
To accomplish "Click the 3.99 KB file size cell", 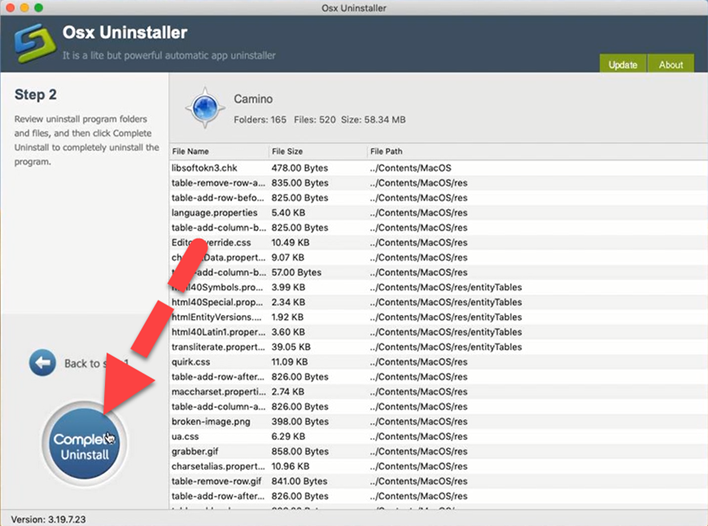I will click(288, 287).
